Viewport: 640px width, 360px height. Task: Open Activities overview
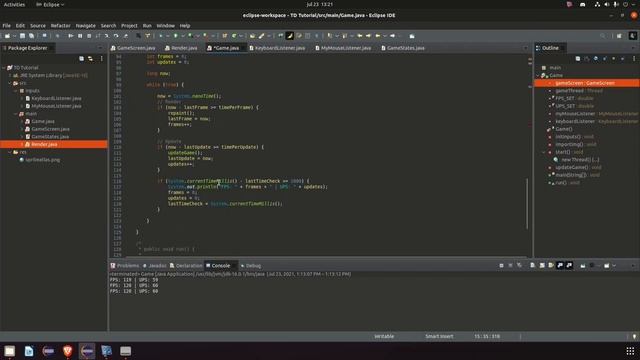click(14, 4)
